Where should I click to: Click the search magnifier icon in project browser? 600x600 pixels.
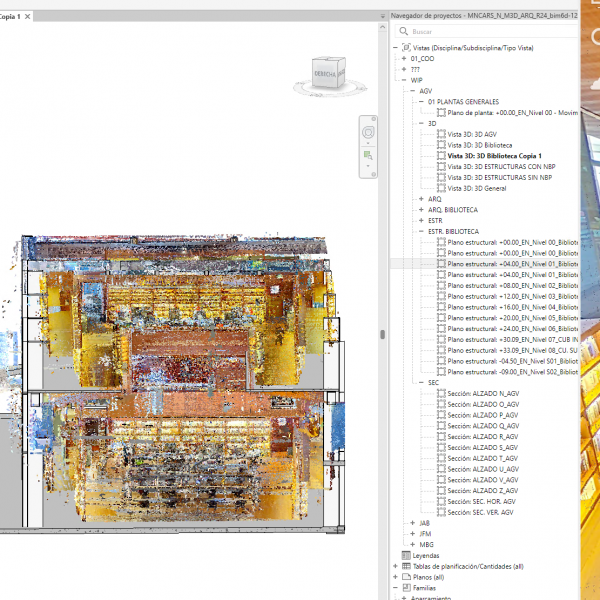(402, 31)
